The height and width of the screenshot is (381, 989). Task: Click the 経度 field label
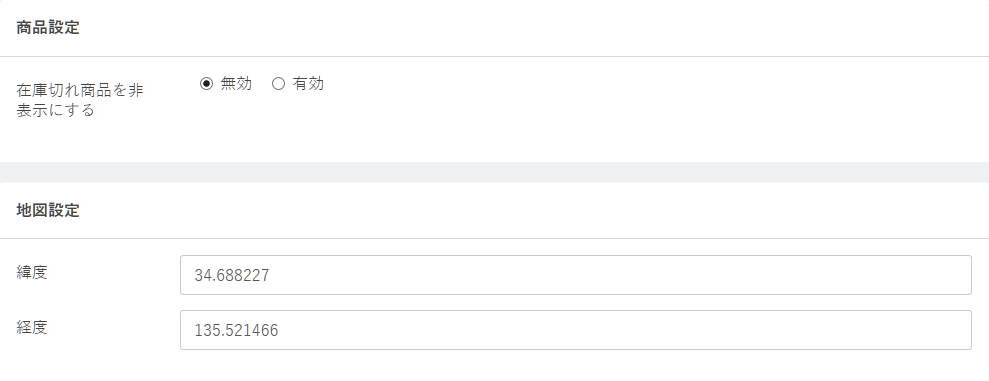pos(32,327)
